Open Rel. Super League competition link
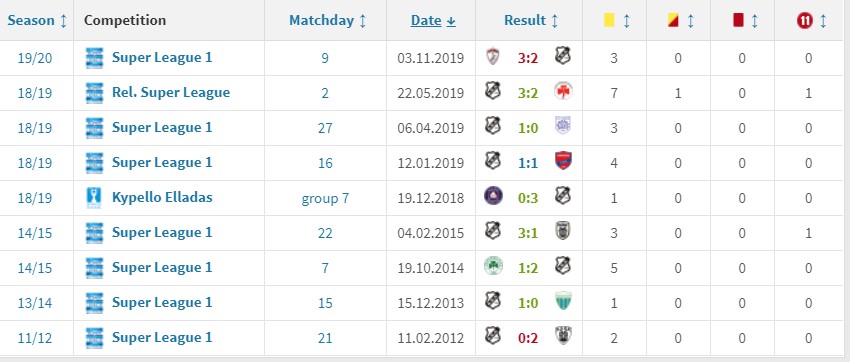The height and width of the screenshot is (362, 850). [171, 93]
